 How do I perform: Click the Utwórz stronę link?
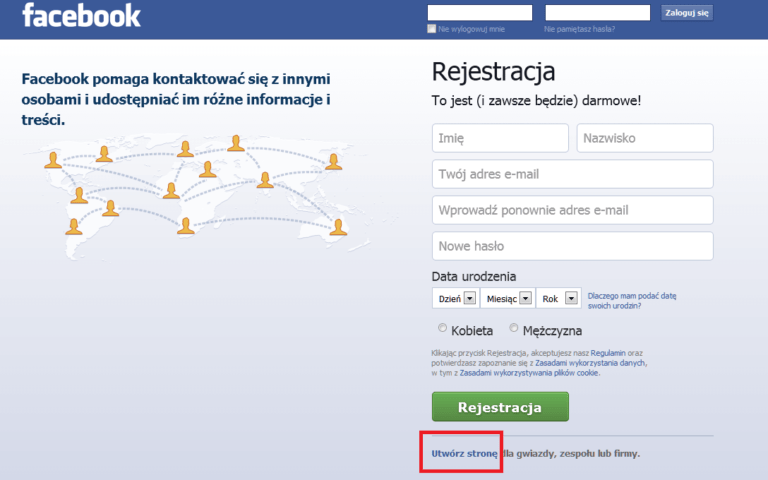coord(464,454)
